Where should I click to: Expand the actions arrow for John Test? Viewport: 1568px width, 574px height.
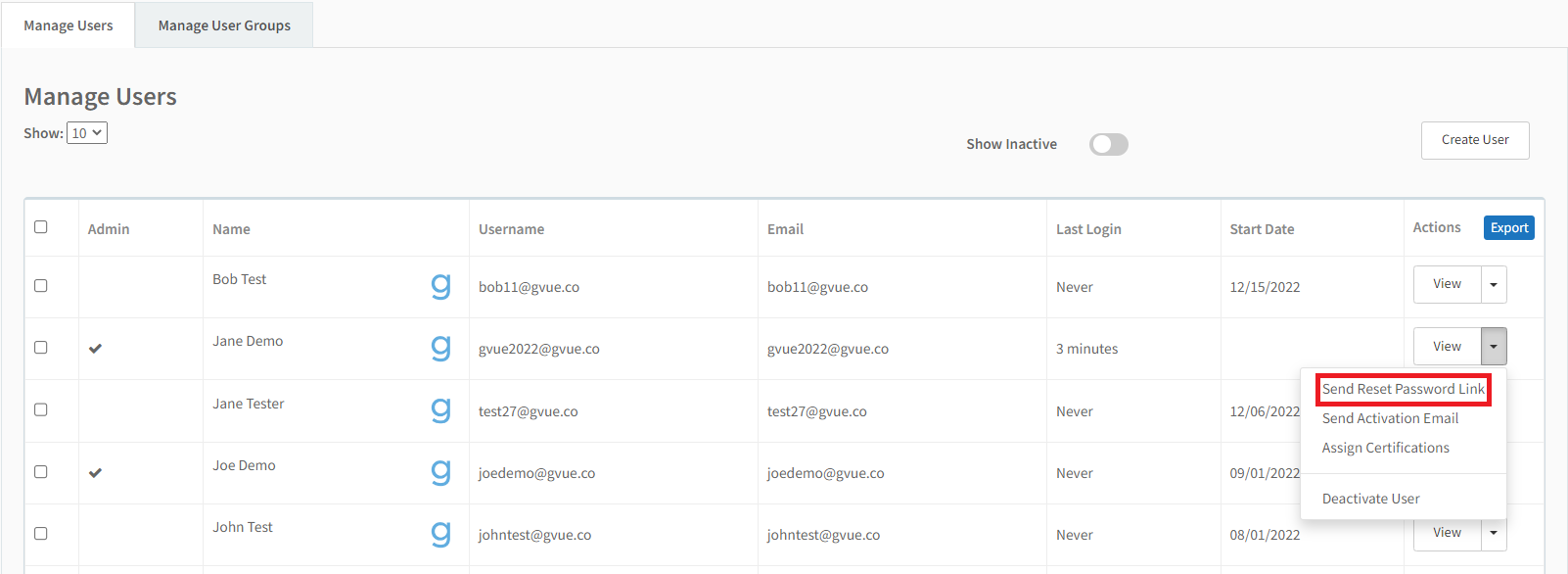click(x=1494, y=534)
